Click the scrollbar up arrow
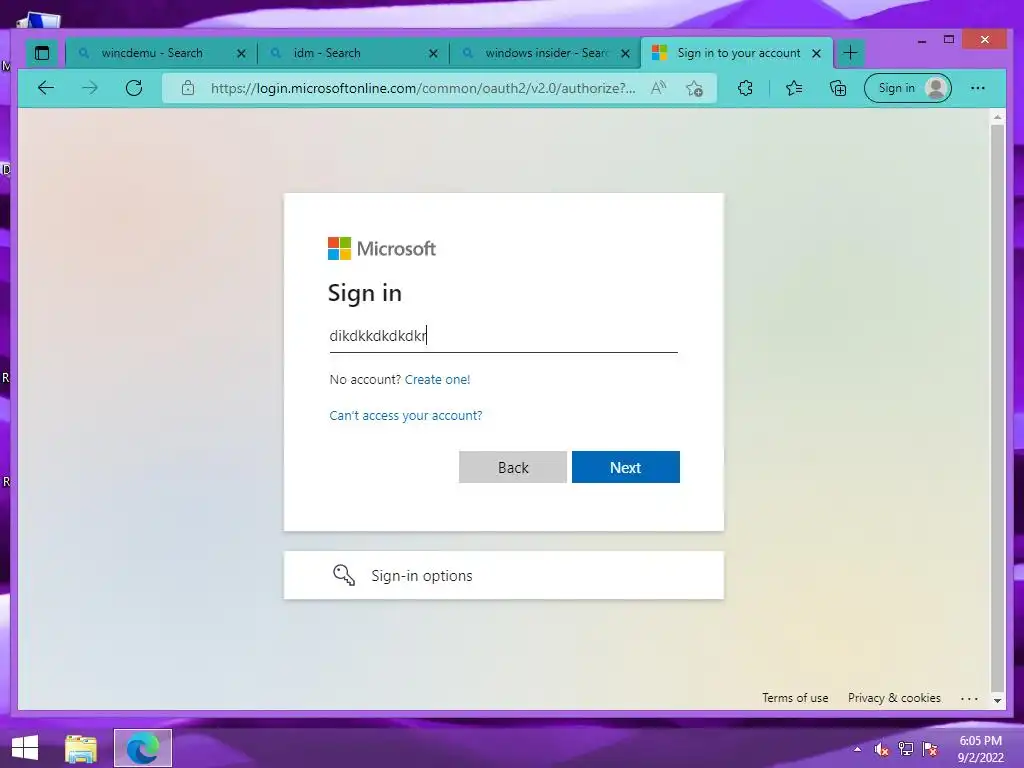 pyautogui.click(x=997, y=117)
